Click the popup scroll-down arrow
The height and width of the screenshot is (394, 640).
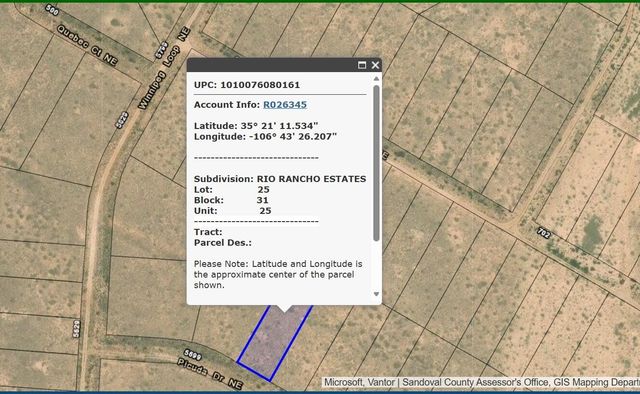point(376,294)
